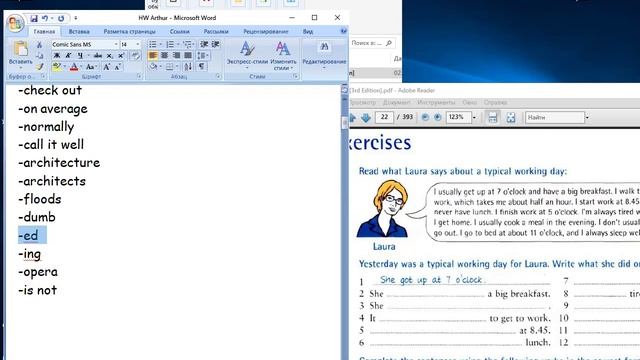Open the round Office button menu
The image size is (640, 360).
tap(15, 23)
